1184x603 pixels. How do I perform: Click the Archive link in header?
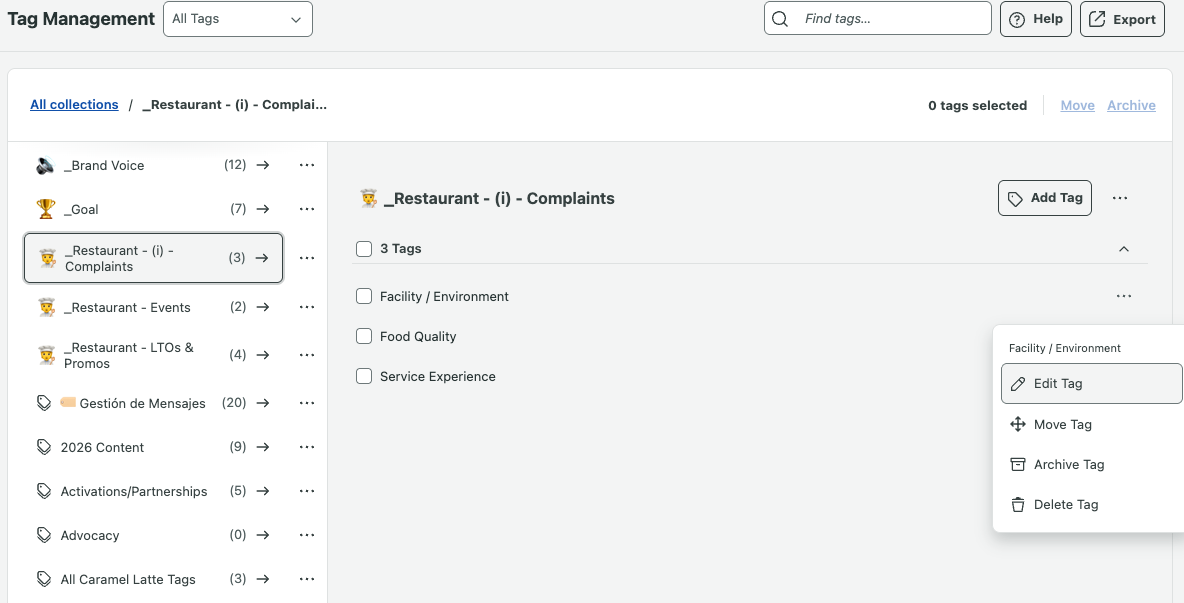coord(1131,106)
